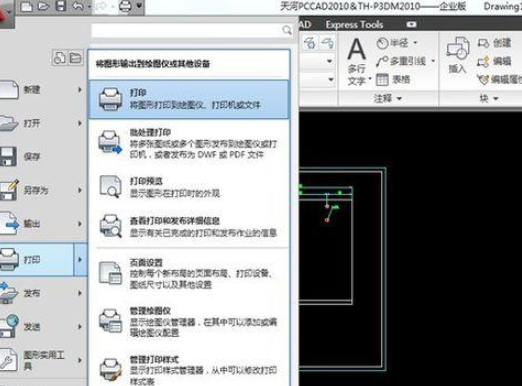This screenshot has height=386, width=522.
Task: Click the globe send icon beside 发送
Action: 9,326
